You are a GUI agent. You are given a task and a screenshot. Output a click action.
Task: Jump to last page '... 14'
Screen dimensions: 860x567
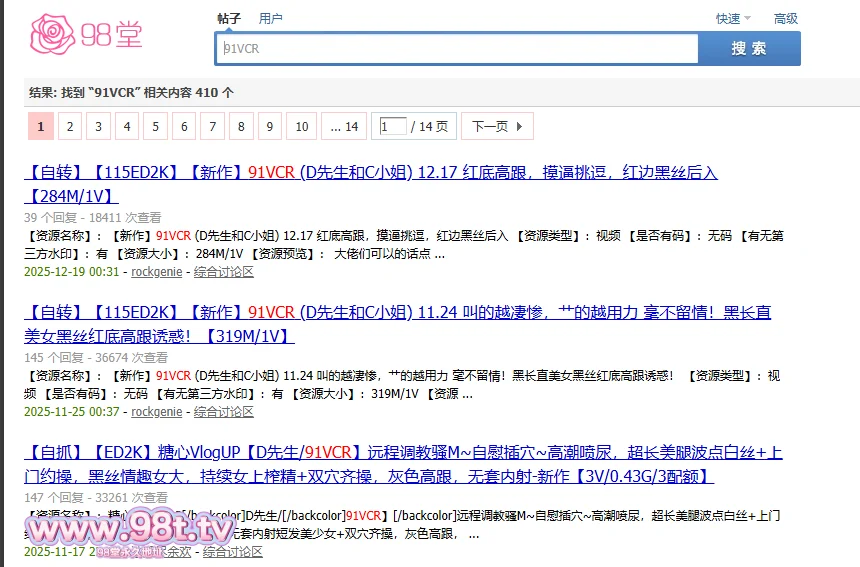344,126
